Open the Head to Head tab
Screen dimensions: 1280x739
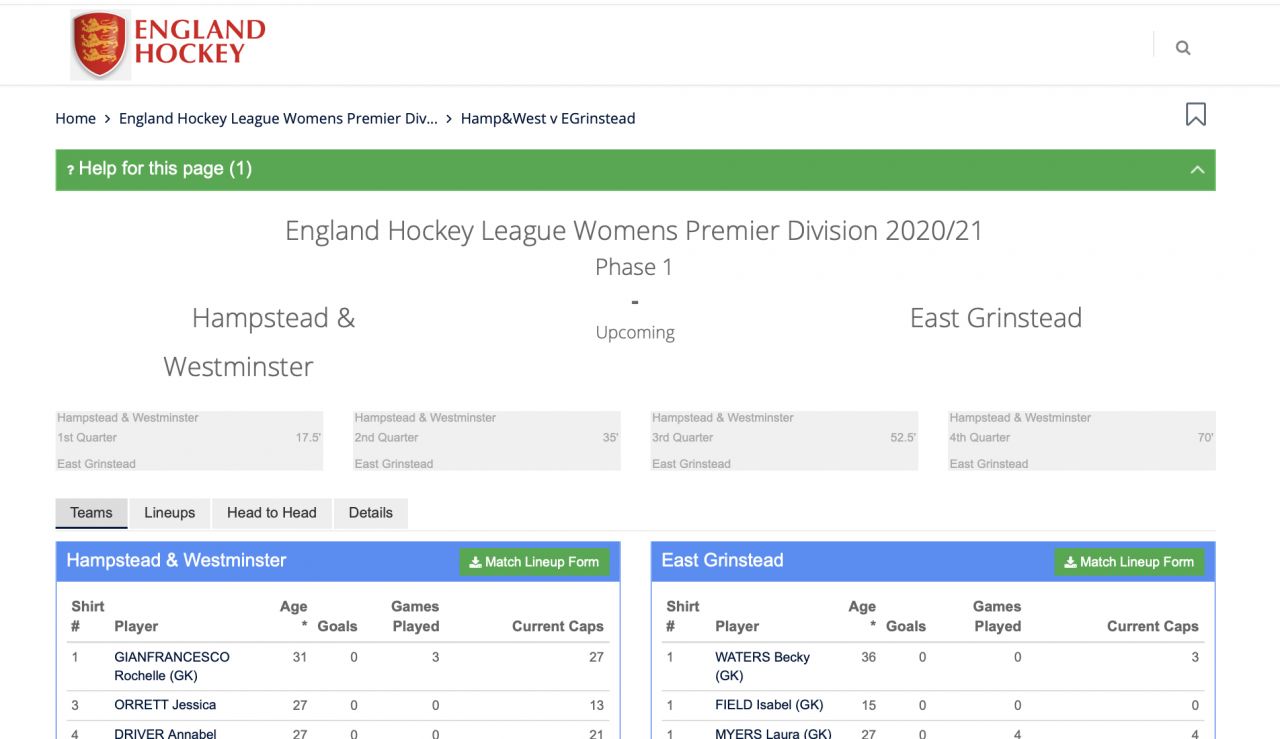271,513
